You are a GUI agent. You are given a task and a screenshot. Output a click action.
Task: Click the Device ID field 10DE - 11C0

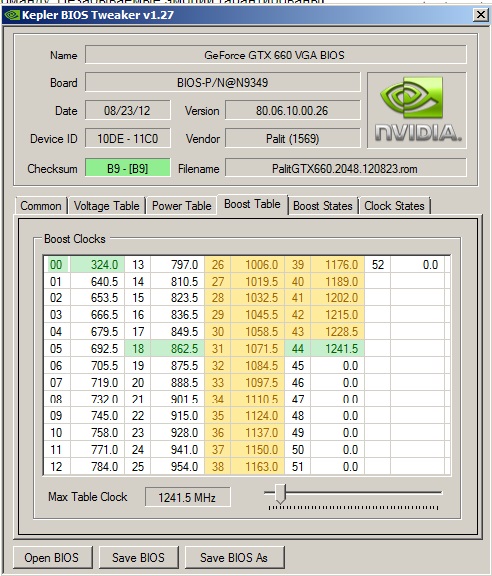[x=128, y=138]
